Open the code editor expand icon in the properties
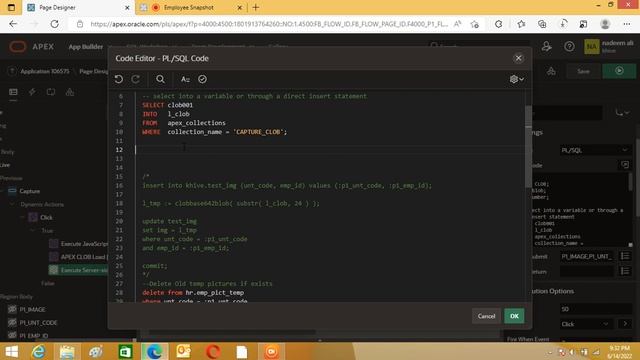Image resolution: width=640 pixels, height=360 pixels. click(625, 165)
